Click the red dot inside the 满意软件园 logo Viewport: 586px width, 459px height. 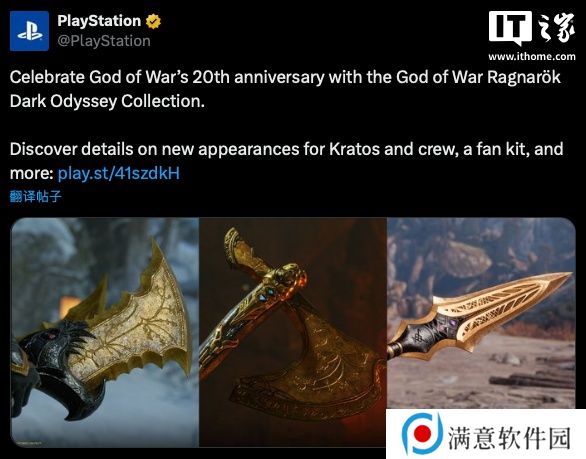pos(422,434)
